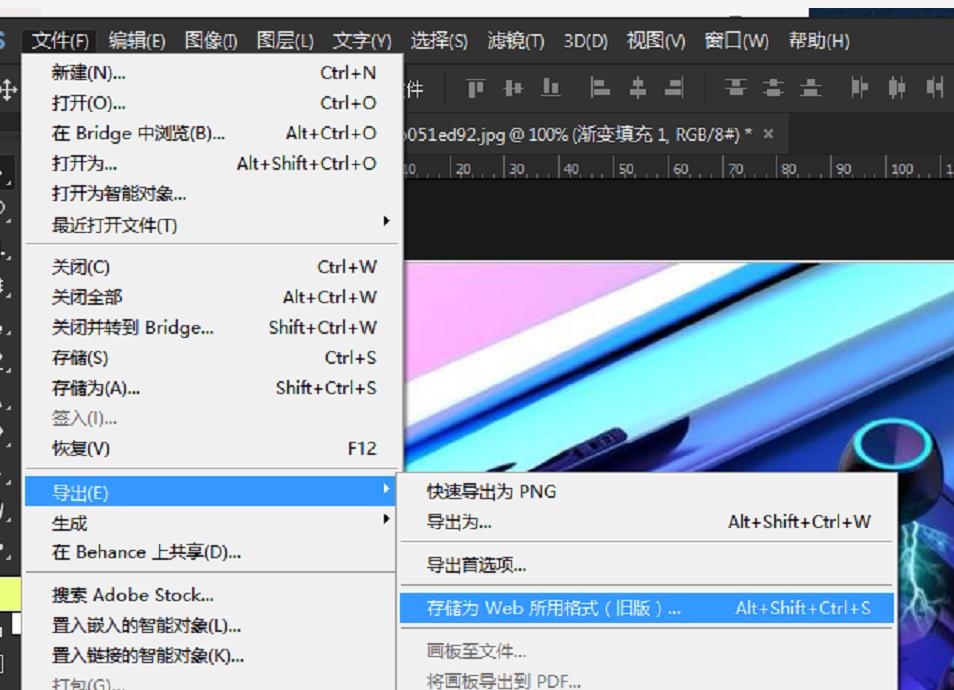Choose 置入链接的智能对象(K)...
The image size is (954, 690).
point(211,656)
